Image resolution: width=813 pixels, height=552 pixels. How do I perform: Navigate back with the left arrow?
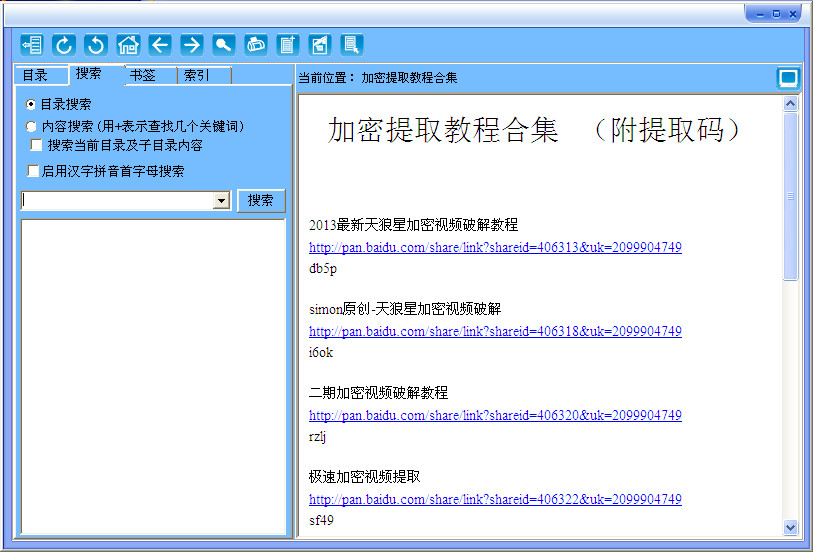(160, 45)
